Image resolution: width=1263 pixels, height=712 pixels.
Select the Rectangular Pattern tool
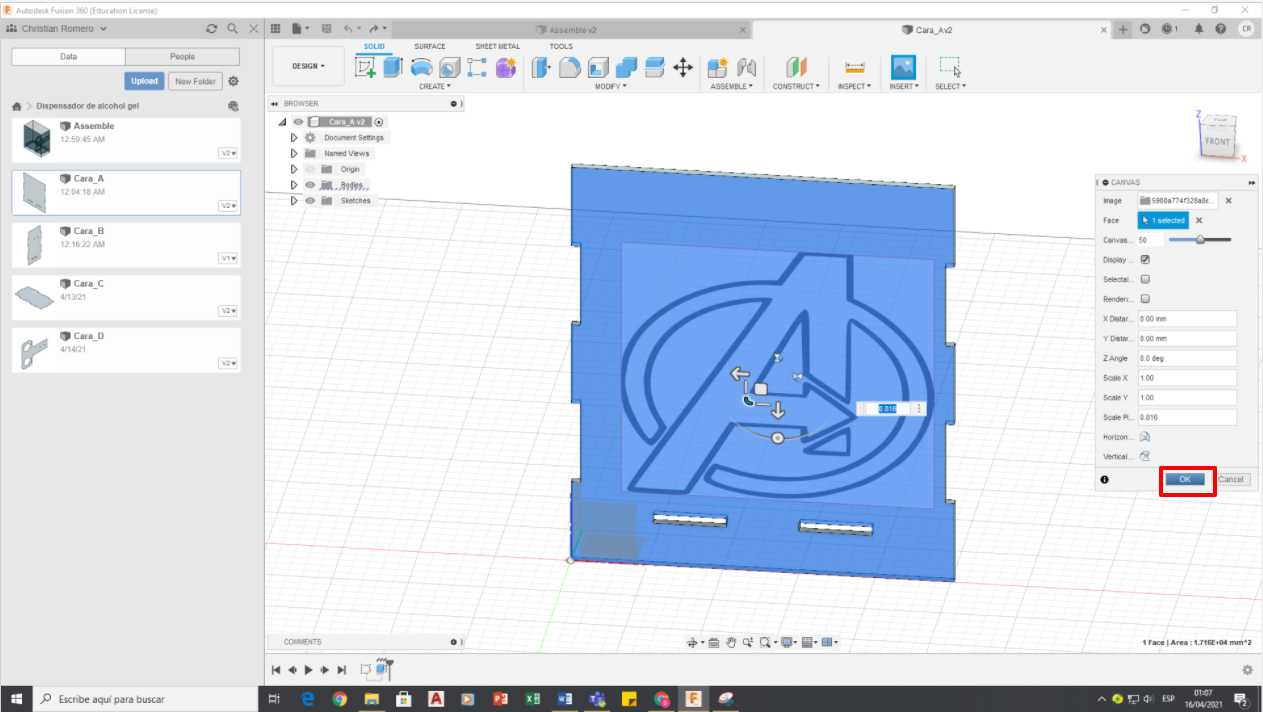[x=477, y=67]
